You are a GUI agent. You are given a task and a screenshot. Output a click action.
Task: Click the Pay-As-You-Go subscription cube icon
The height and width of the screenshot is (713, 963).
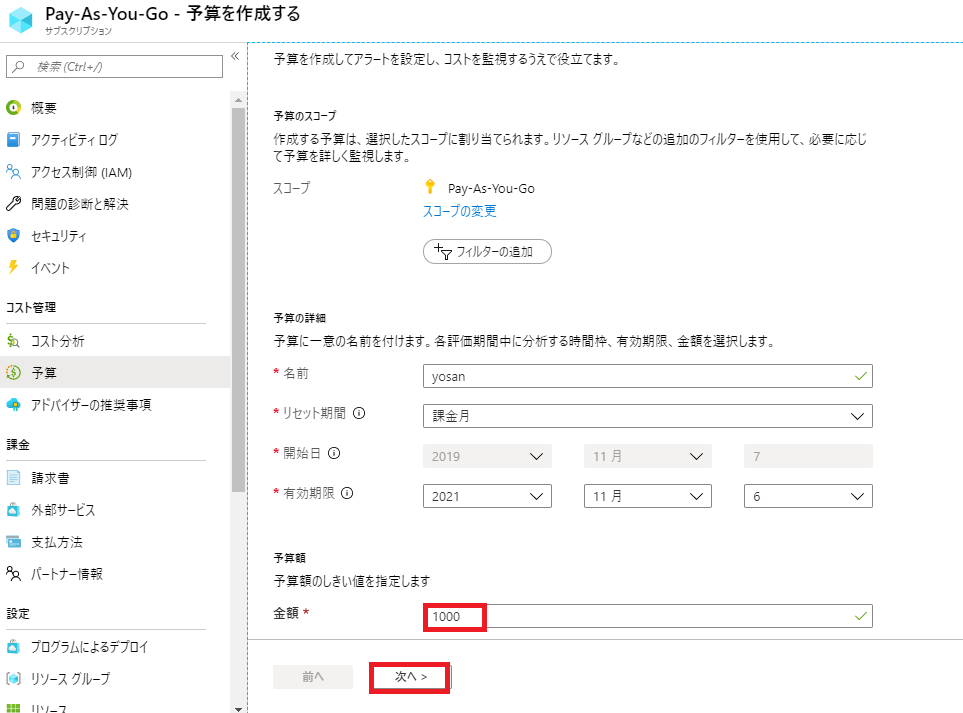(21, 20)
